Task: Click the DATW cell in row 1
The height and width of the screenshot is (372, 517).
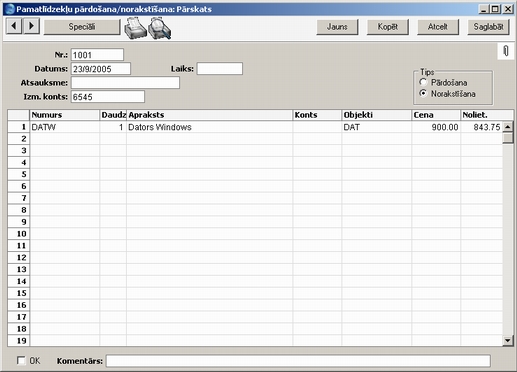Action: [65, 127]
